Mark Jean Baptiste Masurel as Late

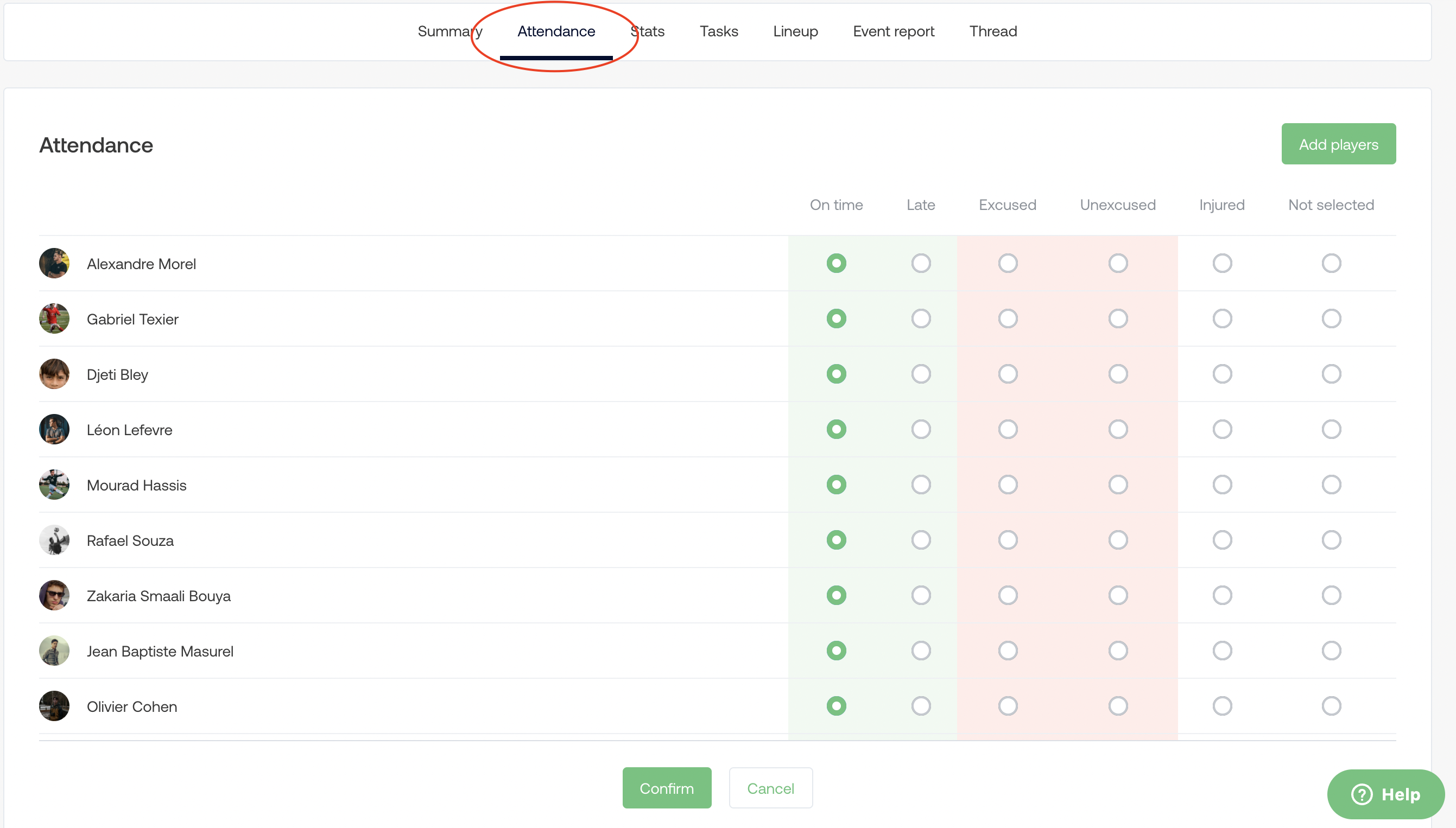[921, 651]
